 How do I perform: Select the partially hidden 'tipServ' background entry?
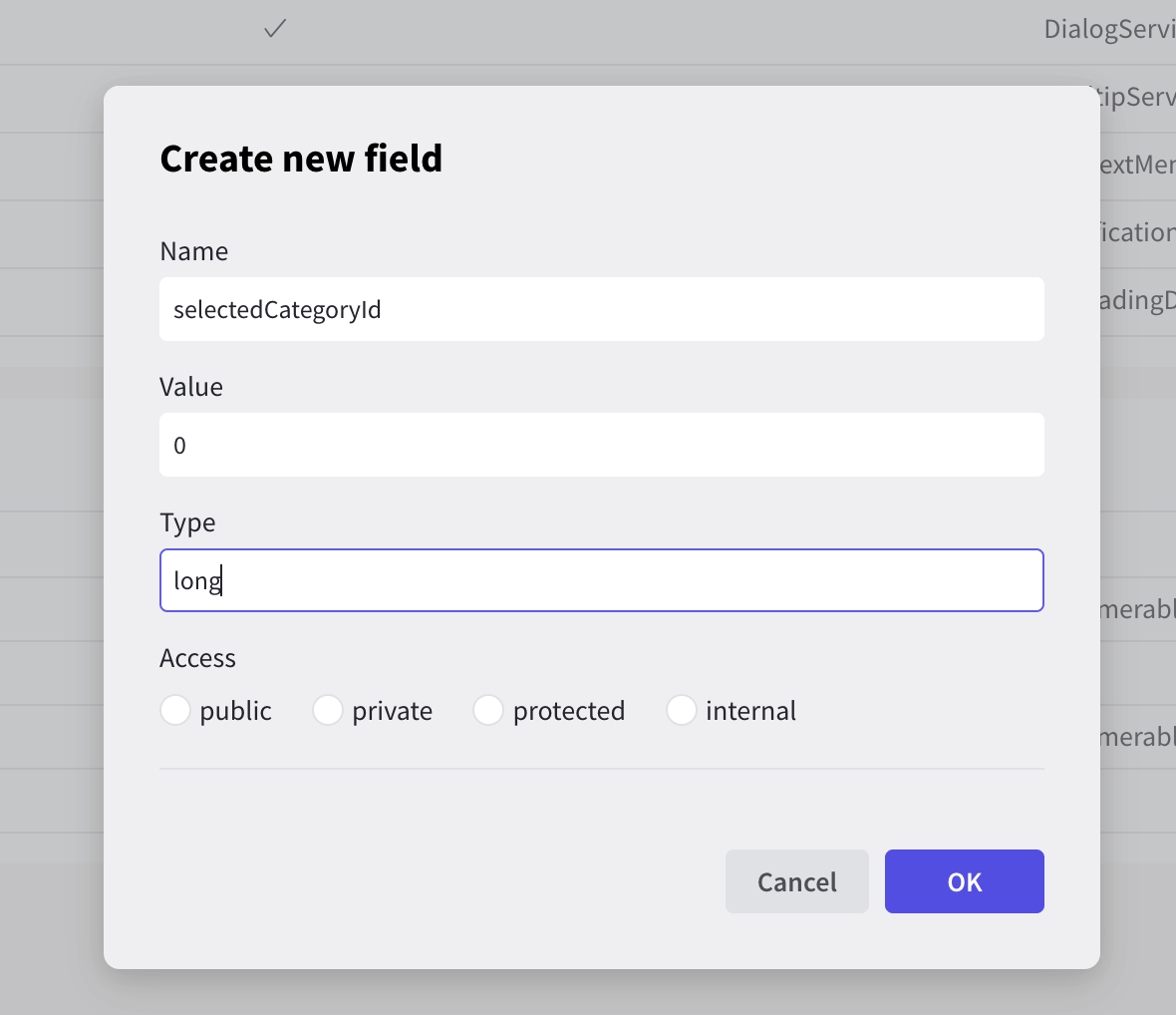click(x=1137, y=97)
